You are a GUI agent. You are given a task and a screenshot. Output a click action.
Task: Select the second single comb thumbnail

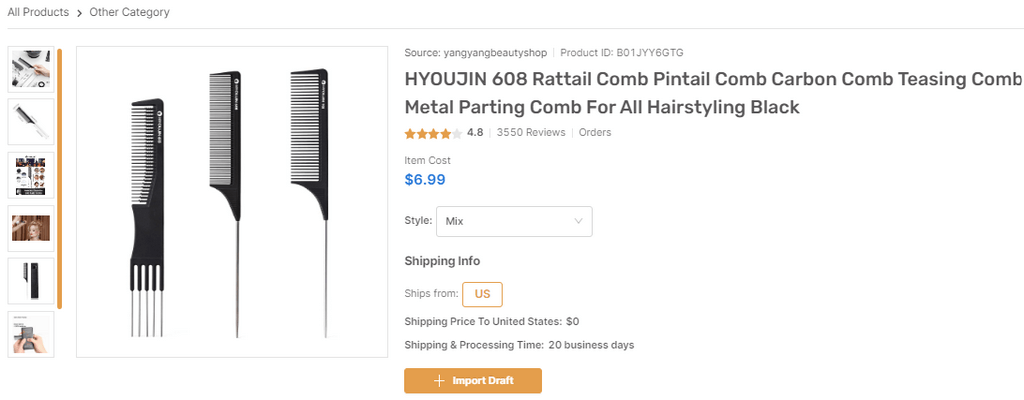pyautogui.click(x=31, y=121)
